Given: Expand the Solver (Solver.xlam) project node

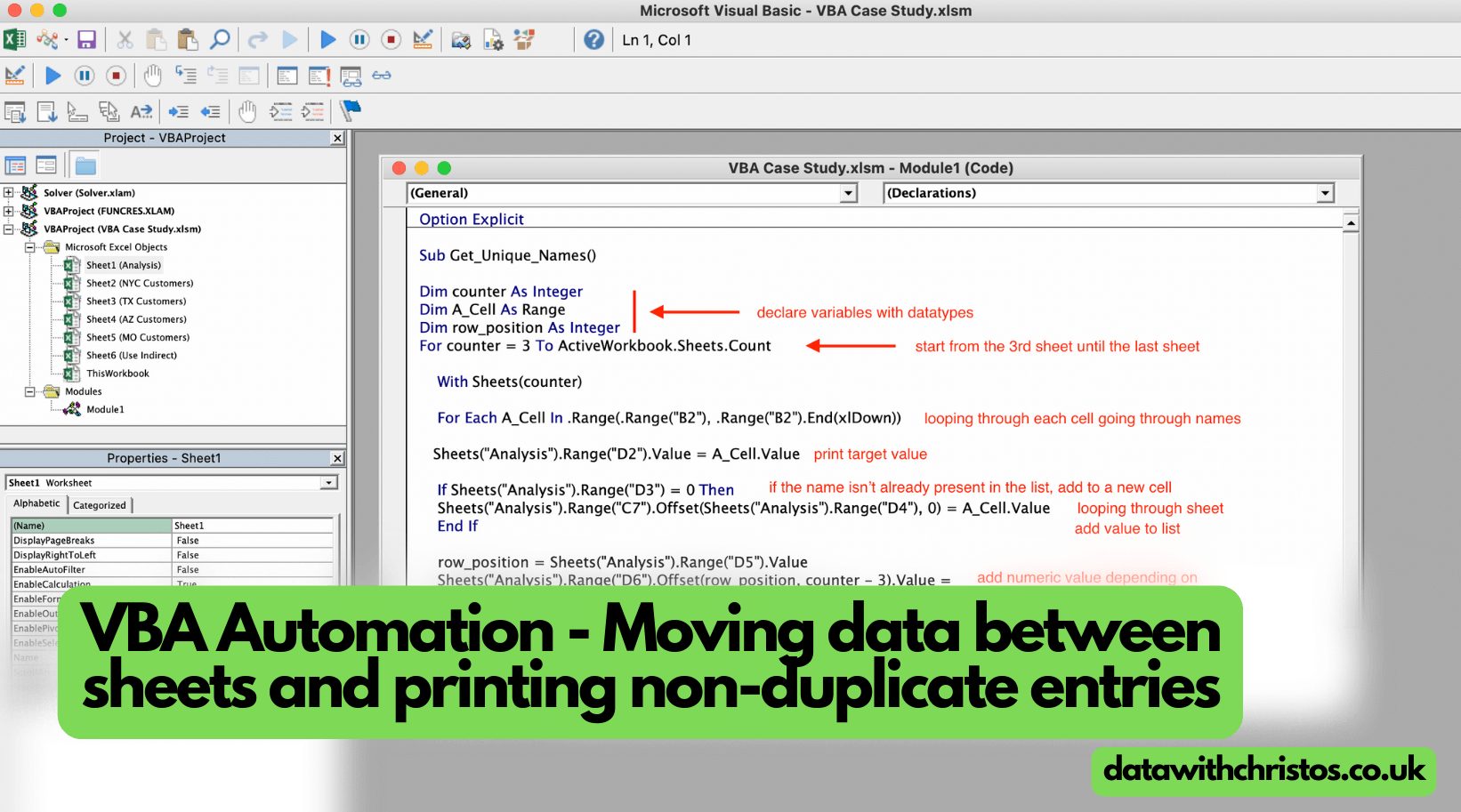Looking at the screenshot, I should pos(7,192).
